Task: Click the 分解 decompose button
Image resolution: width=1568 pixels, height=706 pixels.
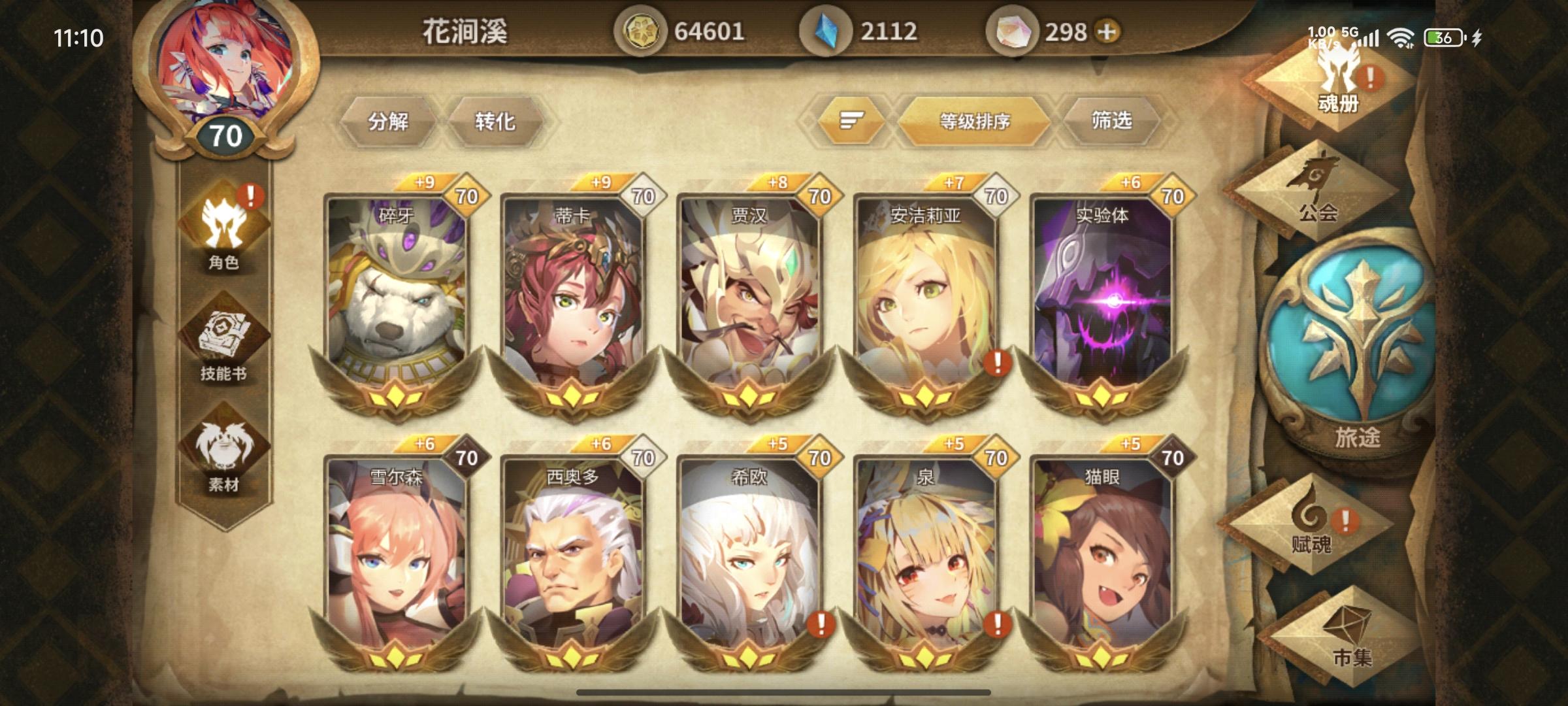Action: [388, 121]
